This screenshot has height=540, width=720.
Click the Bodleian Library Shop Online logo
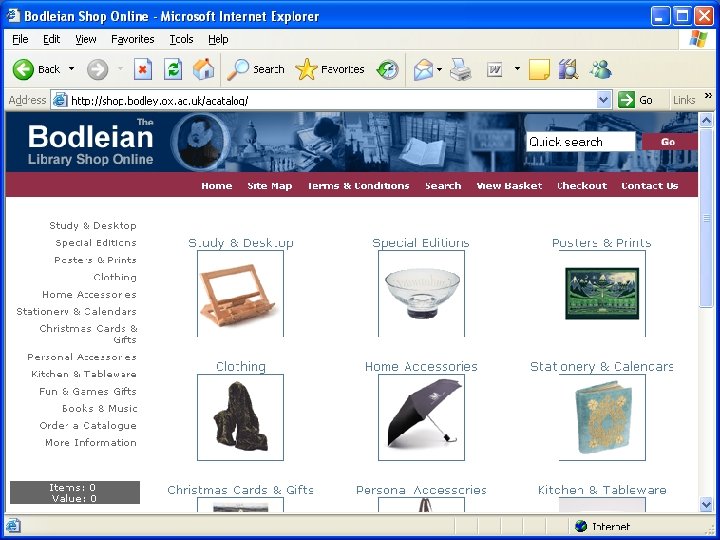(x=90, y=142)
